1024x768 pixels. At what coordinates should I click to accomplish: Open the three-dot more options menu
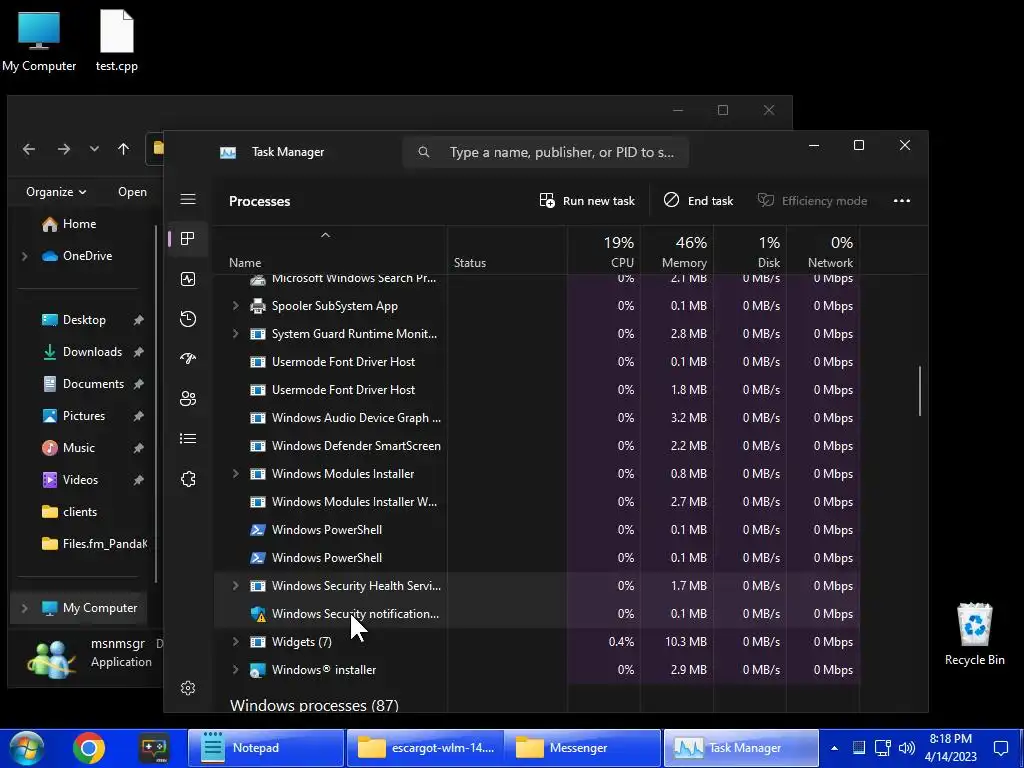[x=902, y=200]
